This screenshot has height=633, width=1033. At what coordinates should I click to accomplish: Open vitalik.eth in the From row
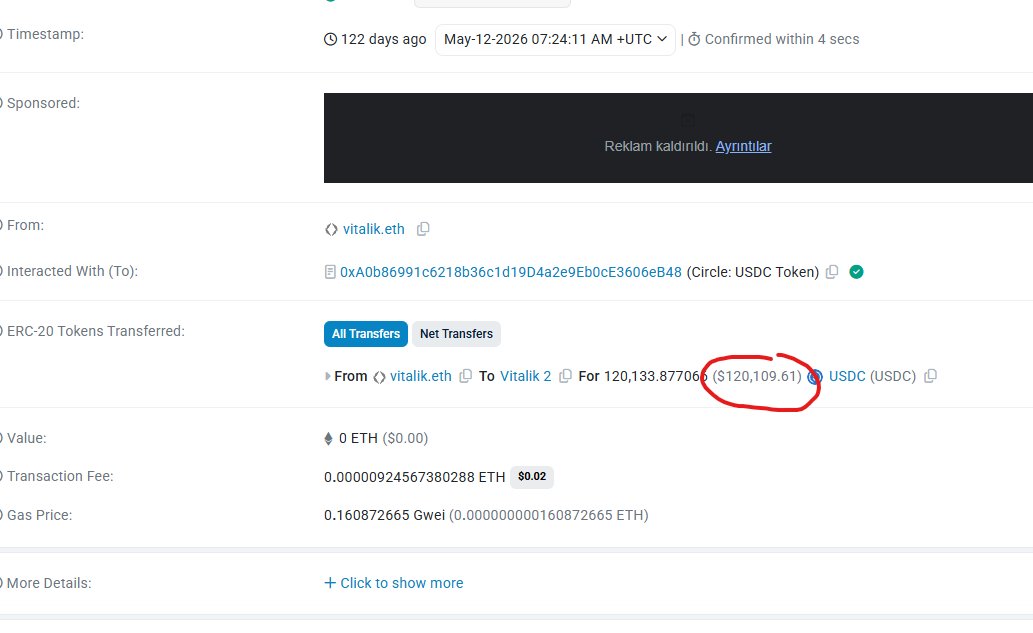point(374,229)
